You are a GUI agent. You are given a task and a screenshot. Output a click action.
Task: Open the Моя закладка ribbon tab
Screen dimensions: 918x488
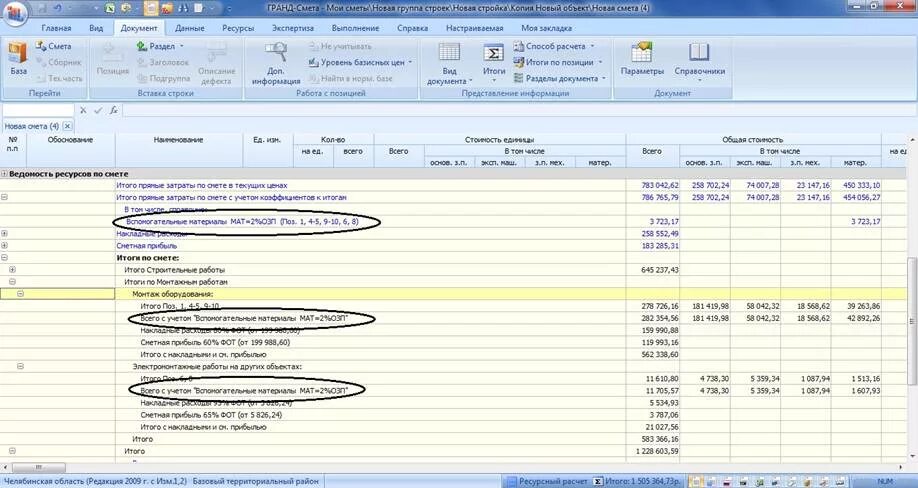click(x=546, y=28)
